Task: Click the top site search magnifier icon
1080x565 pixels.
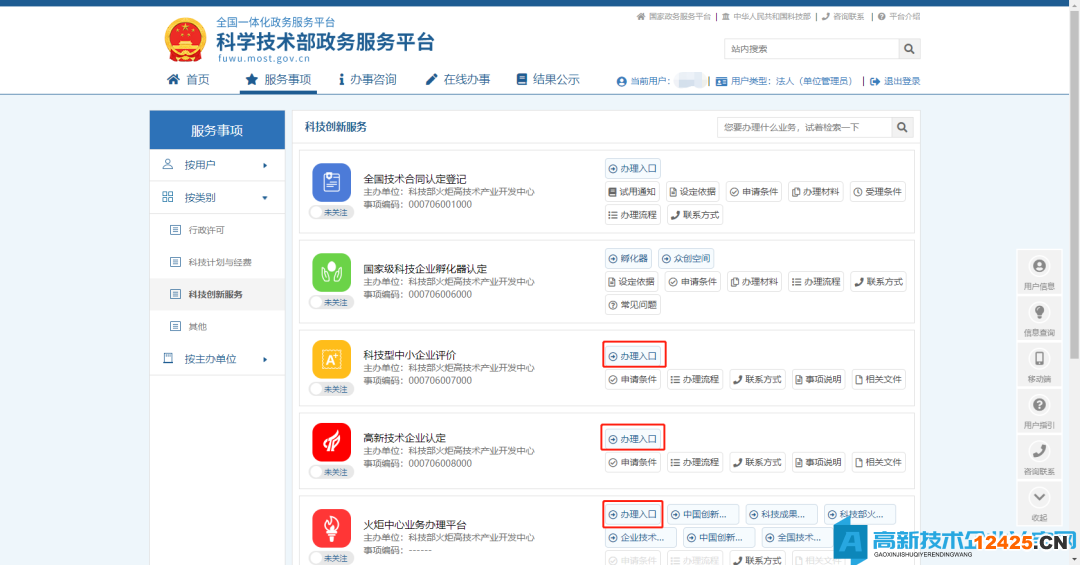Action: (x=908, y=49)
